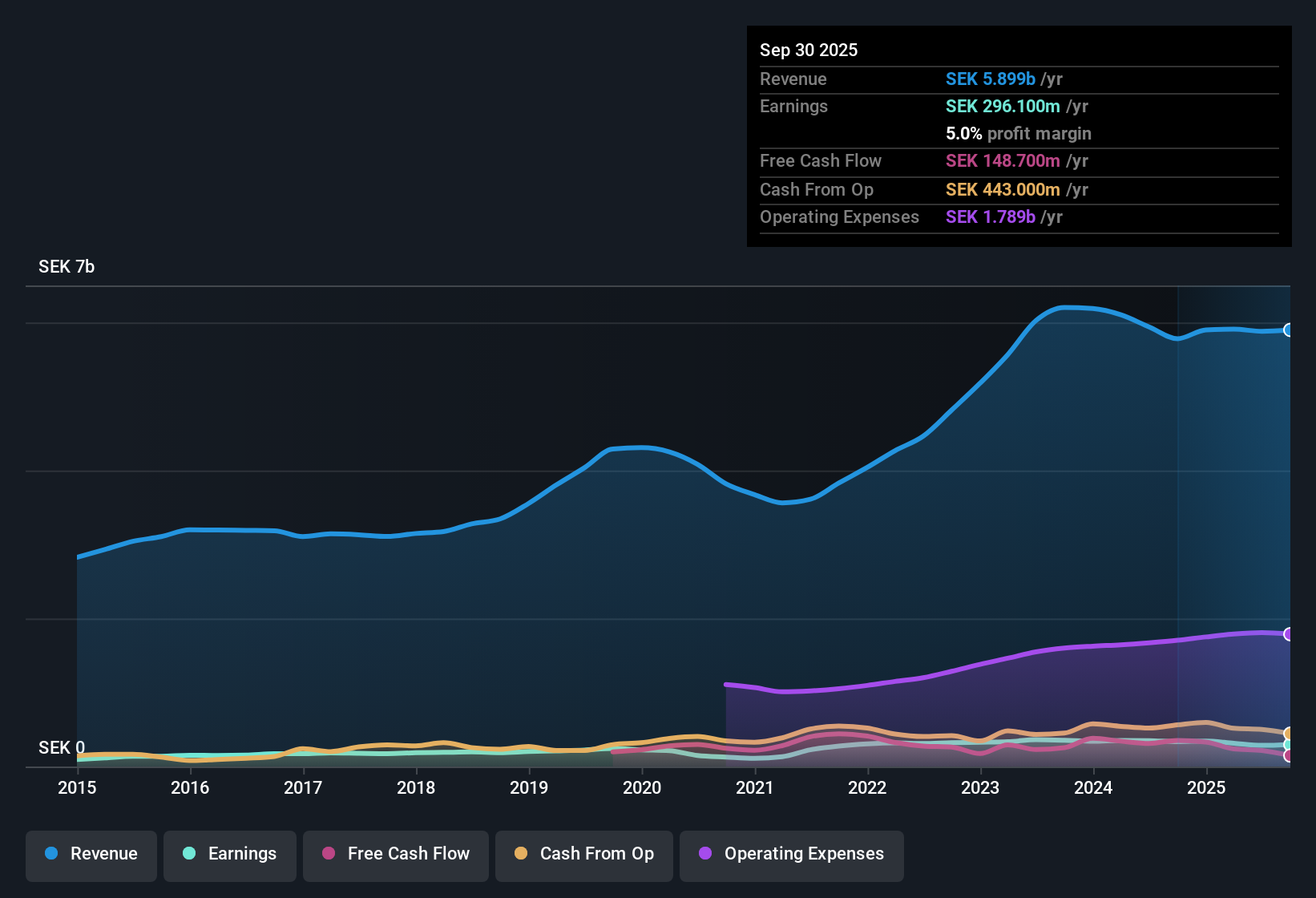Click the pink Free Cash Flow line endpoint

pyautogui.click(x=1287, y=755)
